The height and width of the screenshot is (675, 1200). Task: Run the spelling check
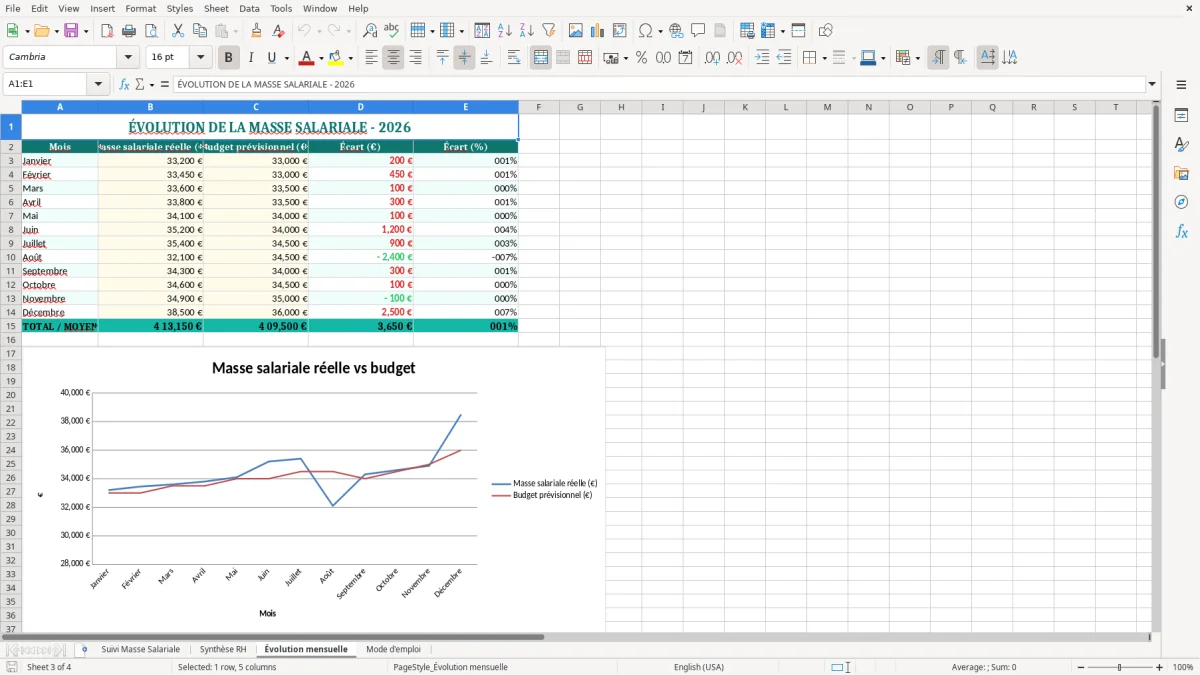pyautogui.click(x=392, y=31)
